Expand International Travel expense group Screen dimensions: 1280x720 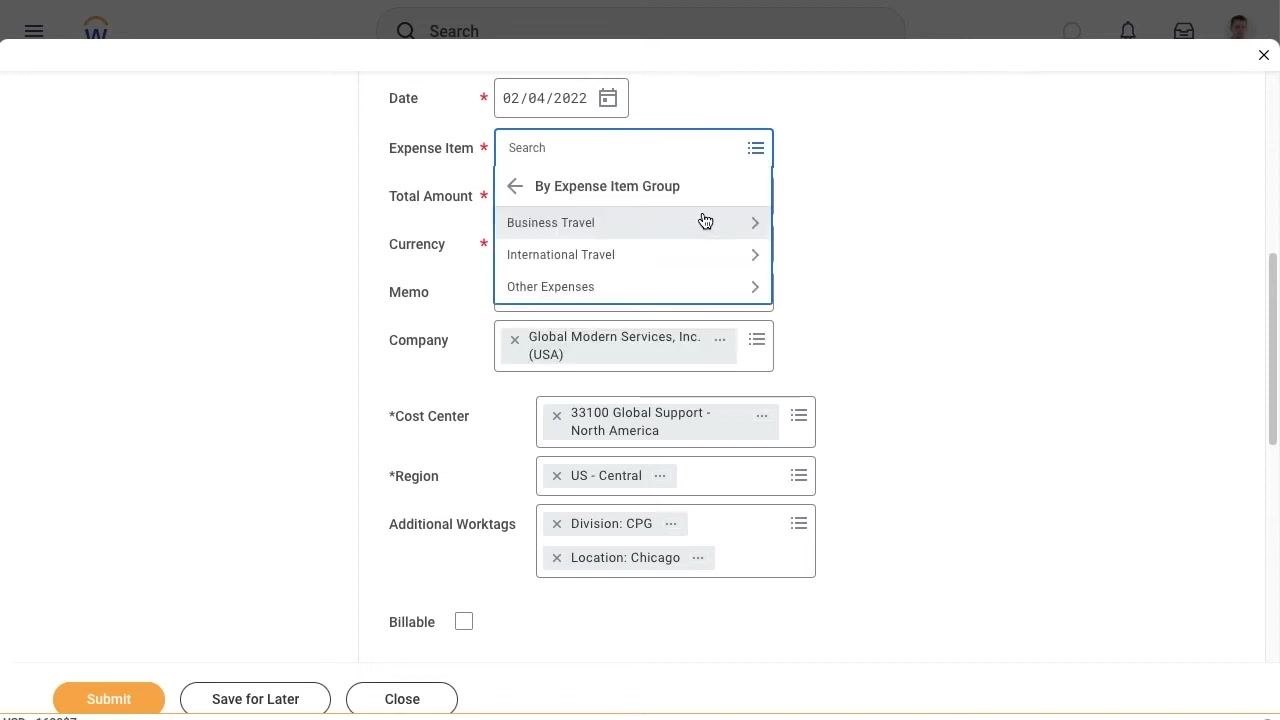coord(633,255)
